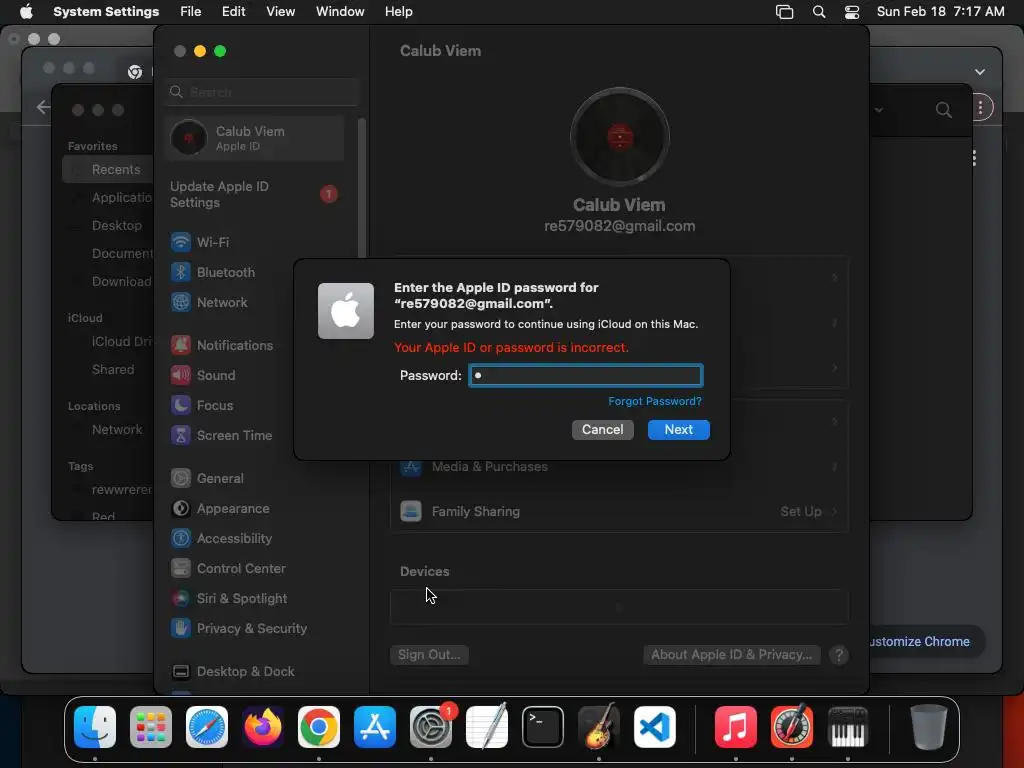Expand Chrome tab search dropdown arrow

click(980, 72)
